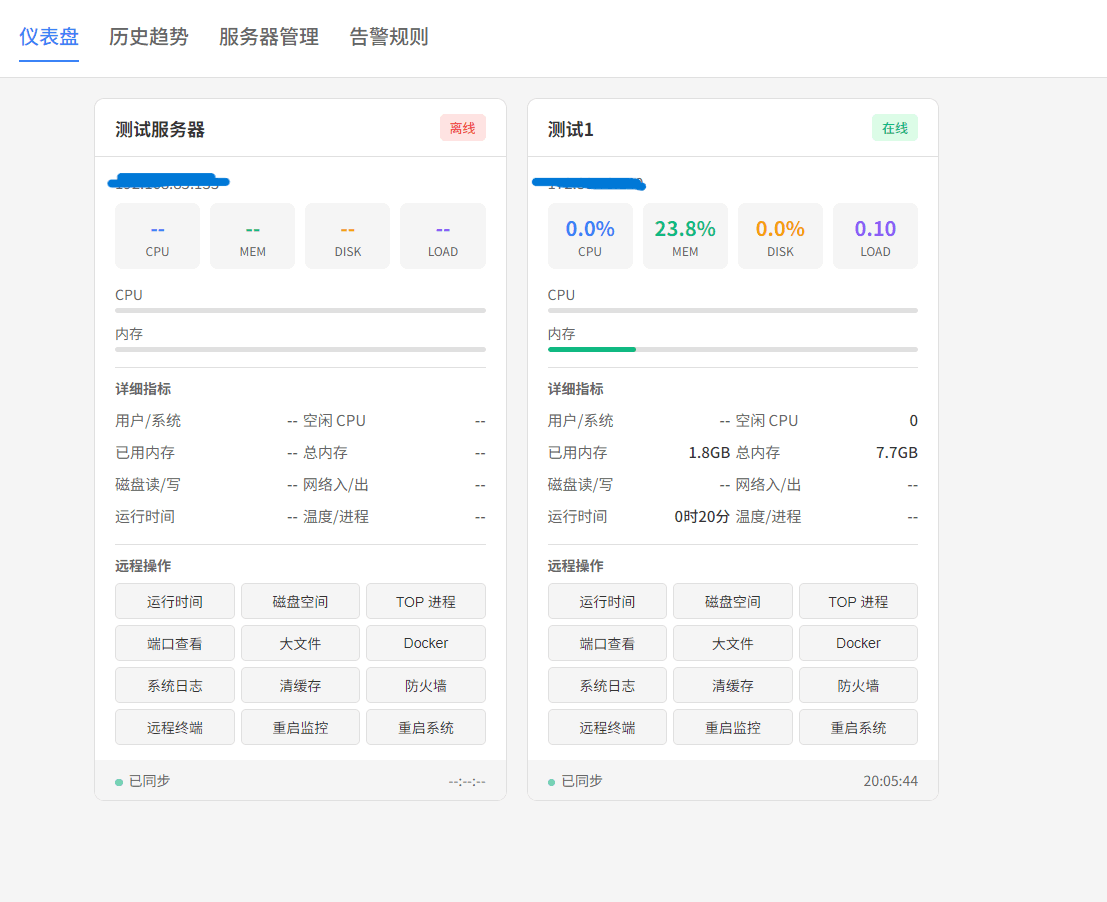Viewport: 1107px width, 902px height.
Task: Click the 7.7GB total memory value
Action: click(897, 452)
